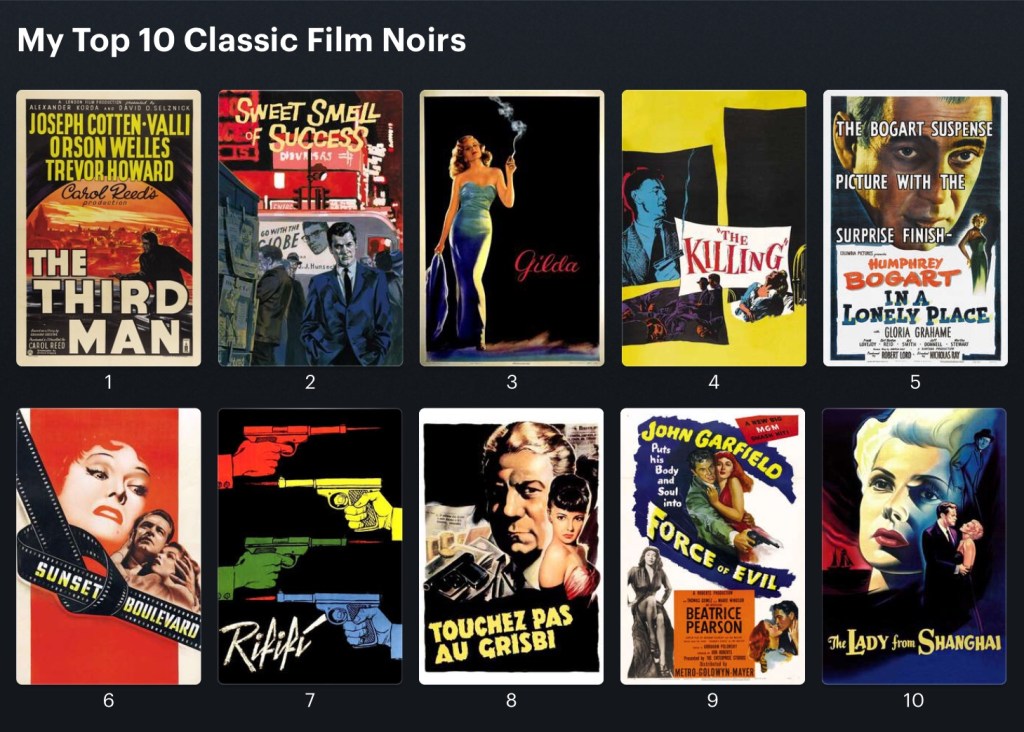Click rank number 7 below Rififi

[310, 701]
